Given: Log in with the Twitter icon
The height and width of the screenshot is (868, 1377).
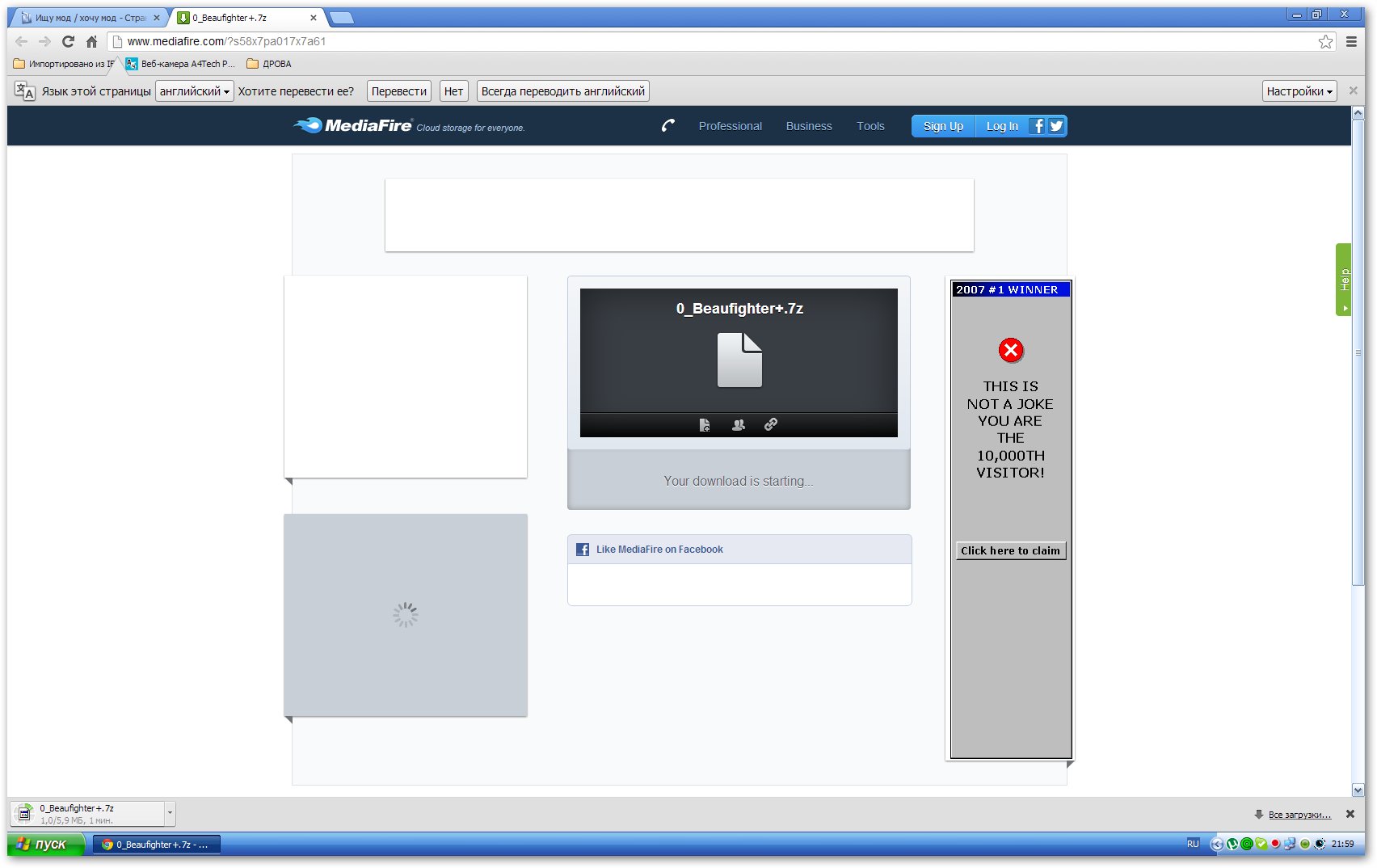Looking at the screenshot, I should click(1056, 126).
